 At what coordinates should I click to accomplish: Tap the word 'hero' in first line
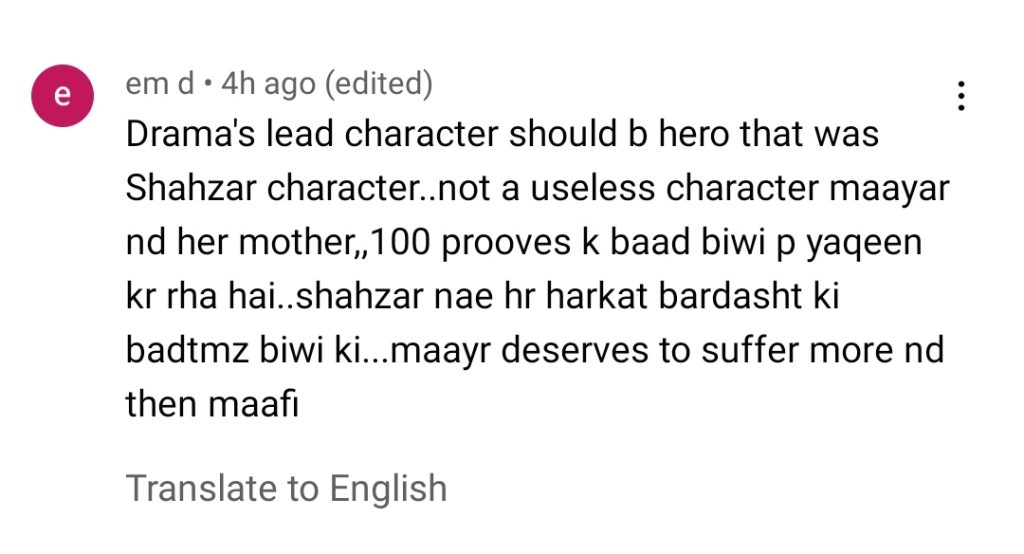694,133
